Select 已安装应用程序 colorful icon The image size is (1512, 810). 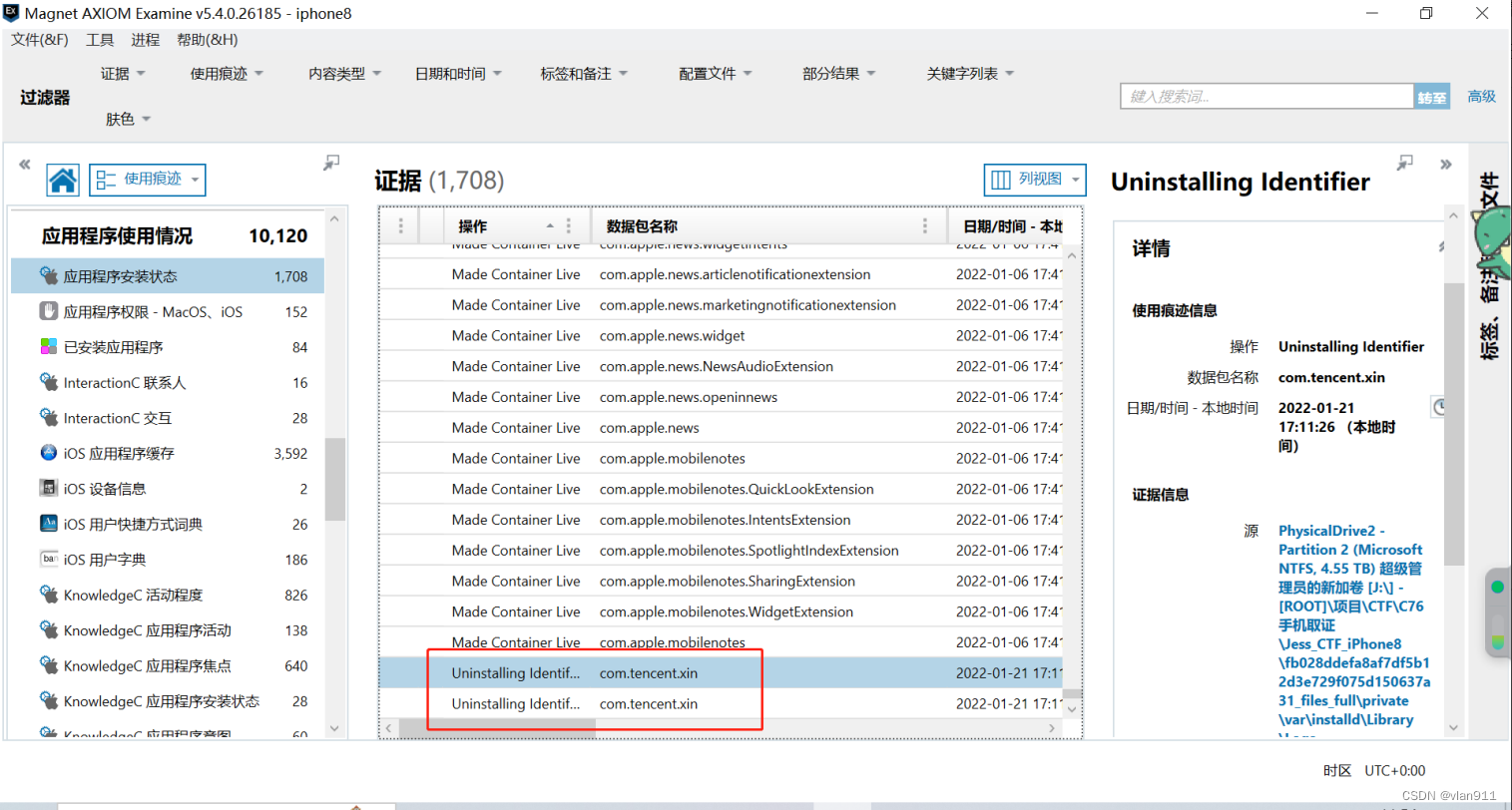click(x=48, y=346)
